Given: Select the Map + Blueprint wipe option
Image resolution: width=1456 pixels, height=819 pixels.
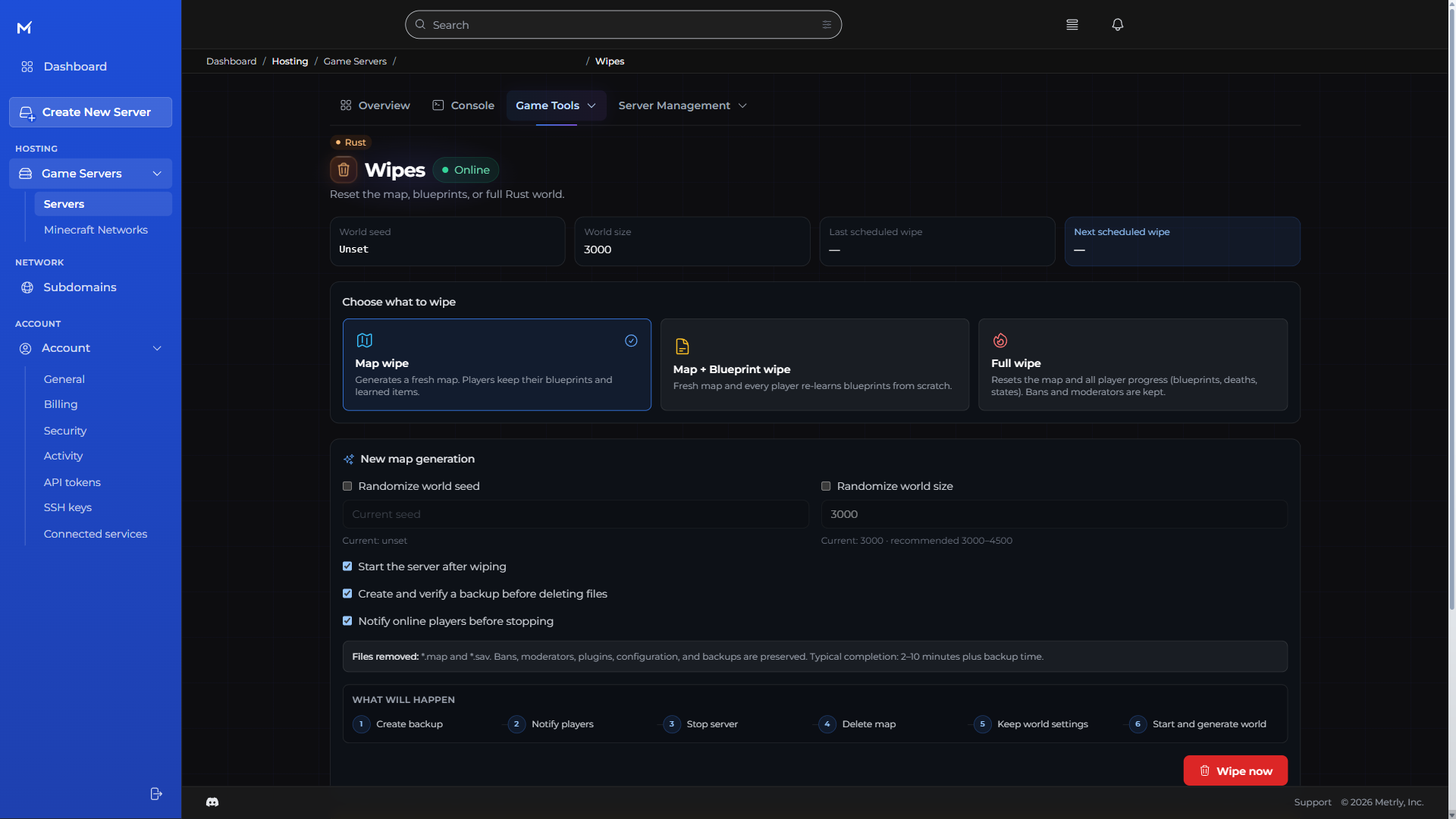Looking at the screenshot, I should click(x=814, y=365).
